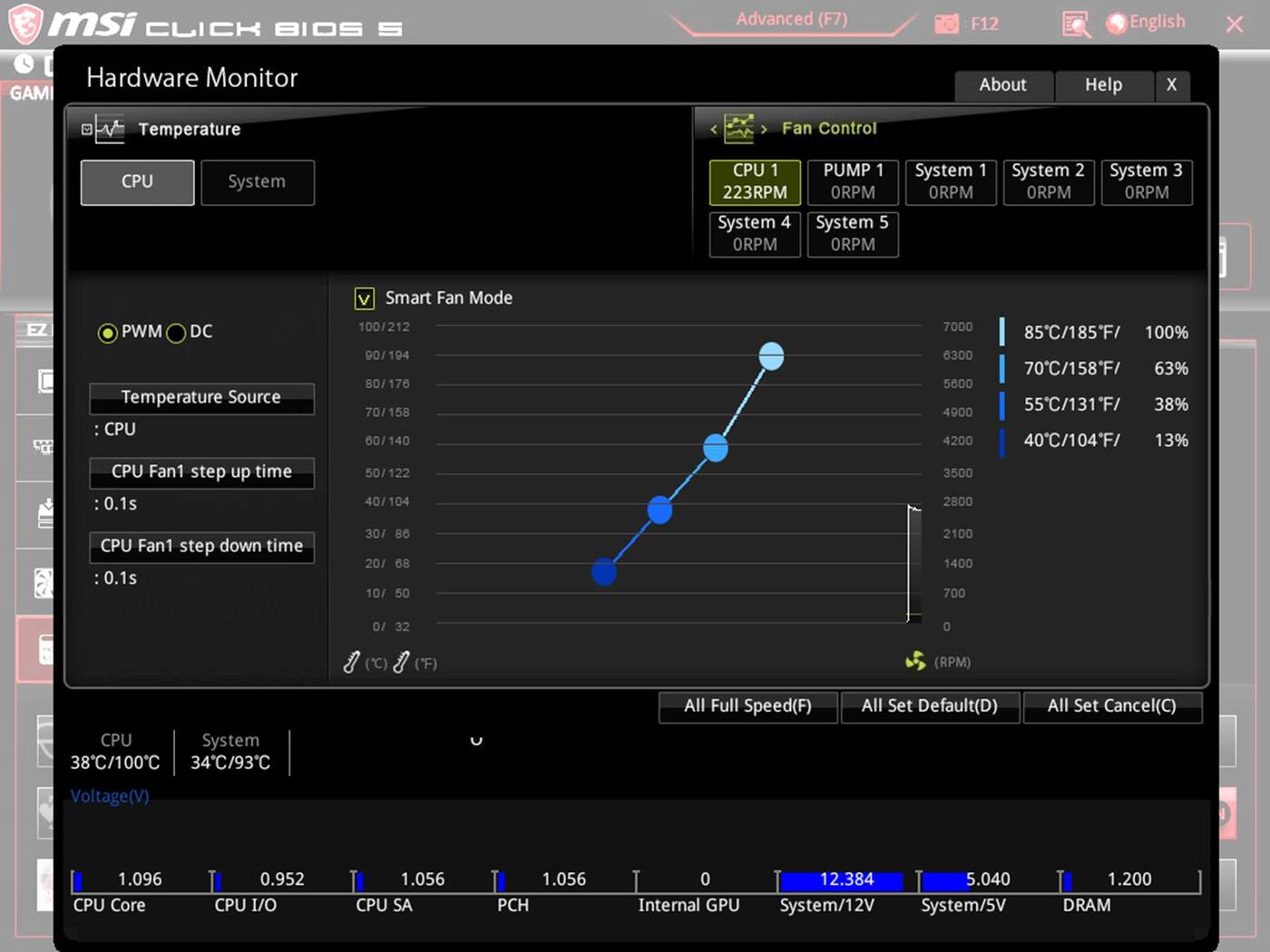The height and width of the screenshot is (952, 1270).
Task: Open the Help button in Hardware Monitor
Action: pos(1103,85)
